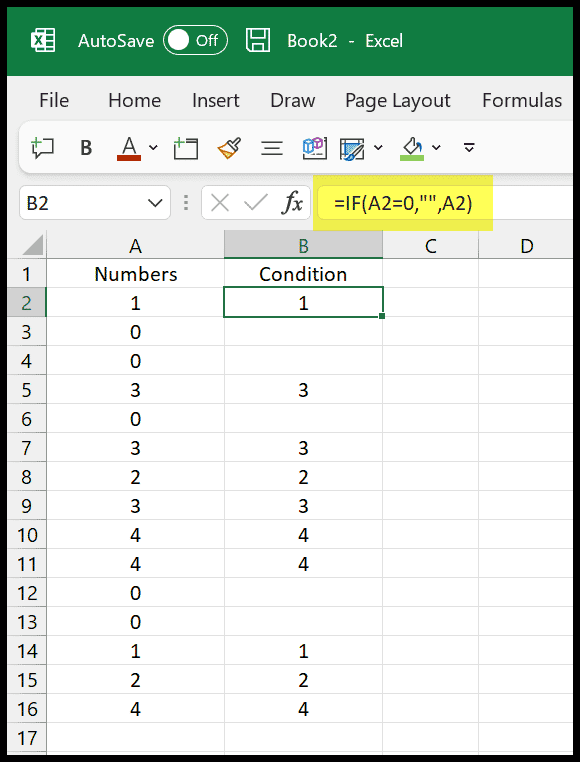Toggle bold formatting
This screenshot has width=580, height=762.
click(x=86, y=148)
